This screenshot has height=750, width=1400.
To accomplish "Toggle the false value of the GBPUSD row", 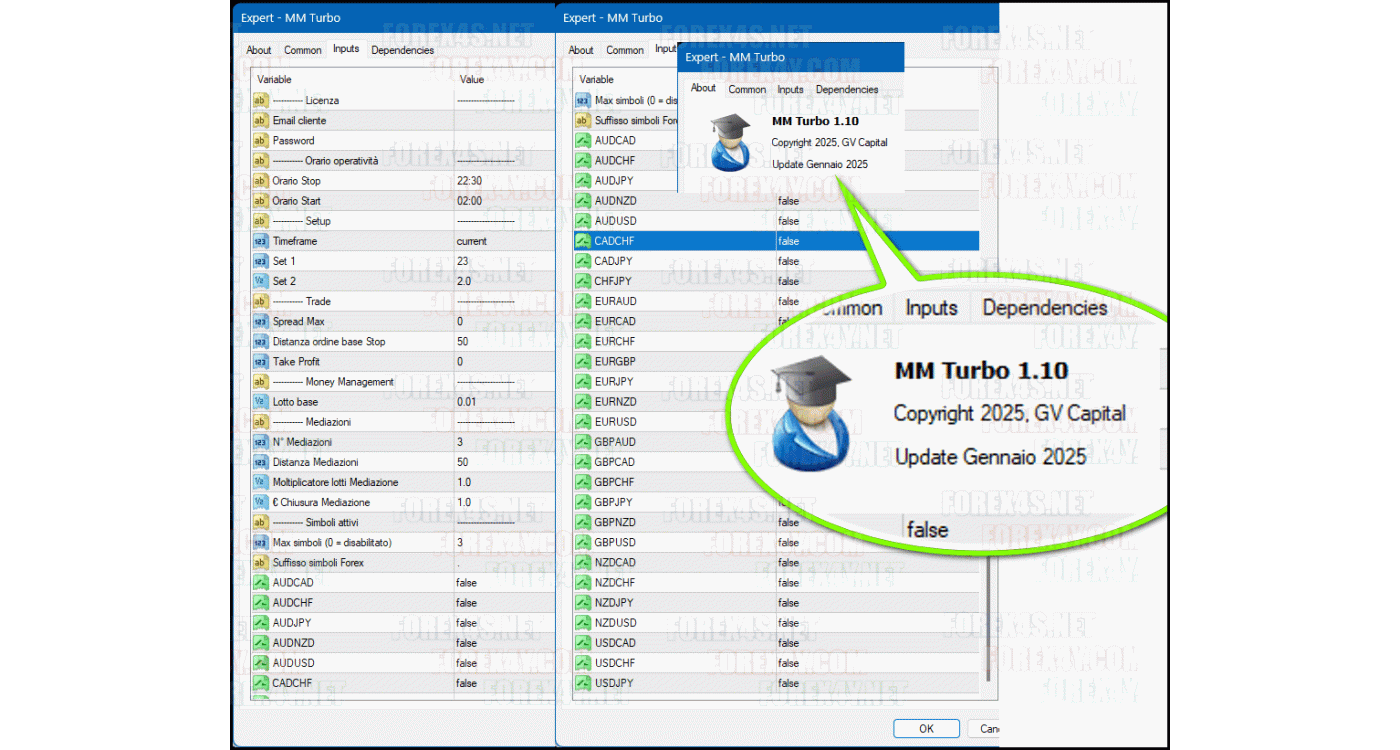I will pos(789,542).
